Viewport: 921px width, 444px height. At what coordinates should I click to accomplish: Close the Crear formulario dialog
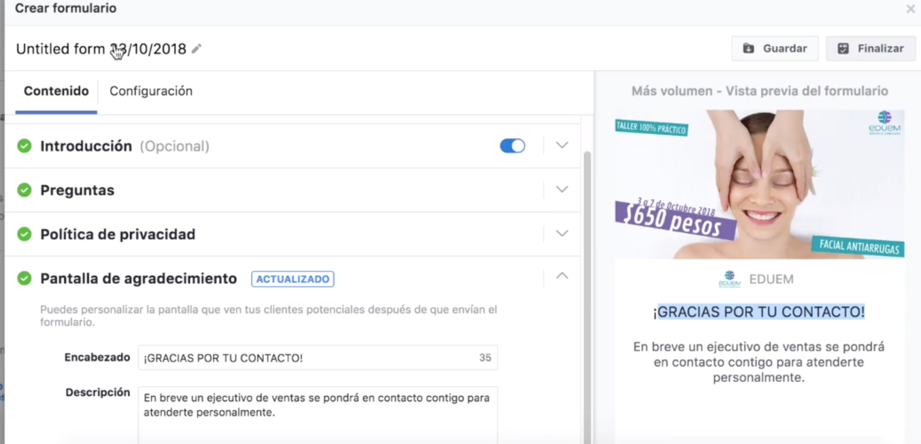click(x=910, y=9)
